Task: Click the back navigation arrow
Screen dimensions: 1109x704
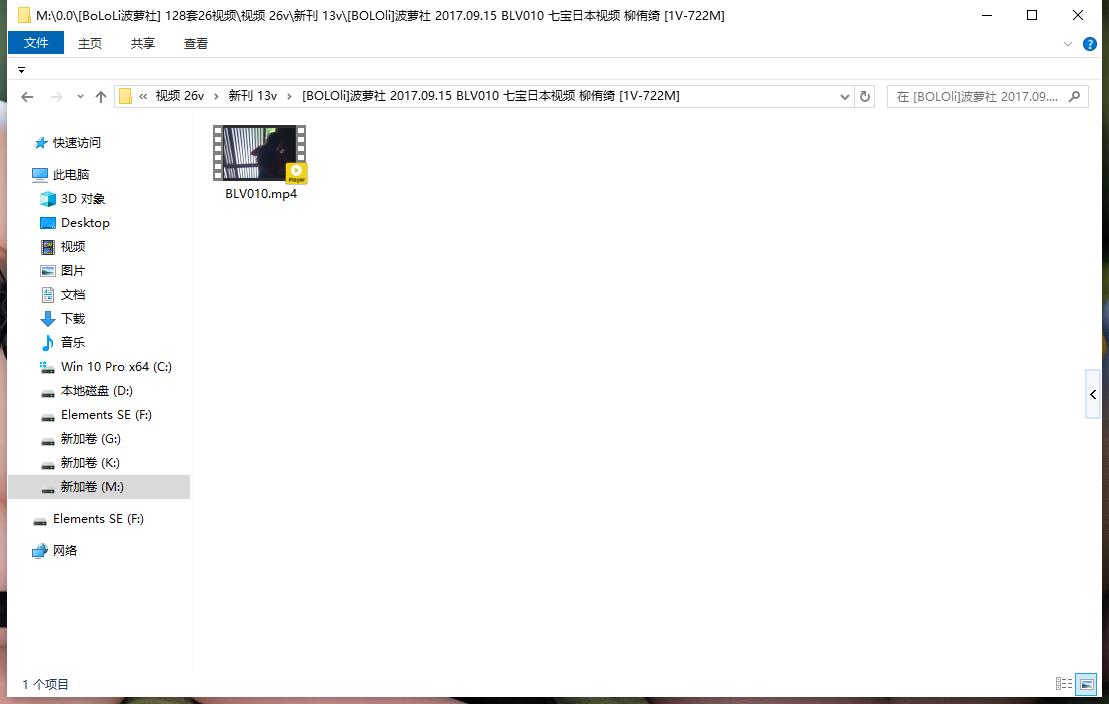Action: coord(27,97)
